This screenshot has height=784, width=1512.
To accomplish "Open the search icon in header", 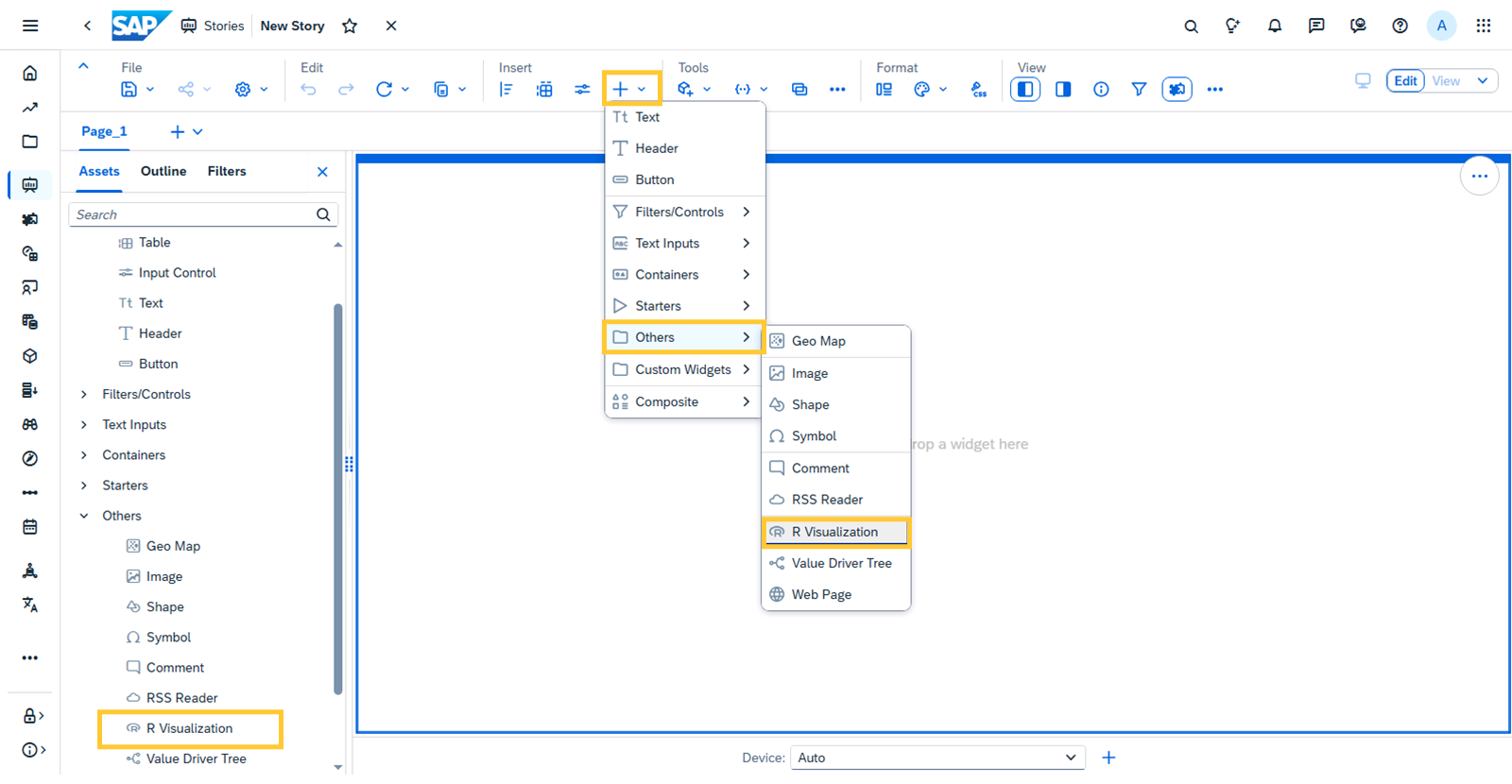I will [1191, 26].
